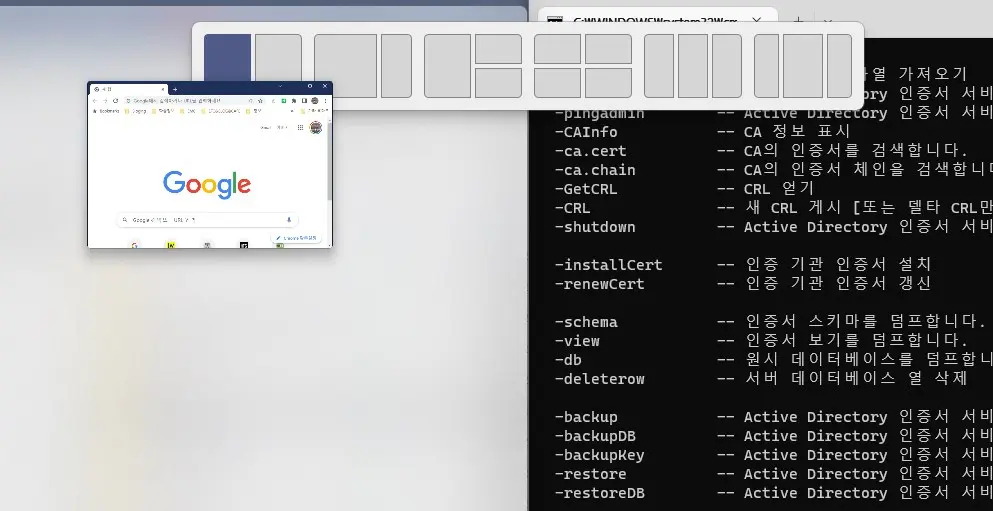
Task: Choose narrow right zone of second snap layout
Action: pos(396,66)
